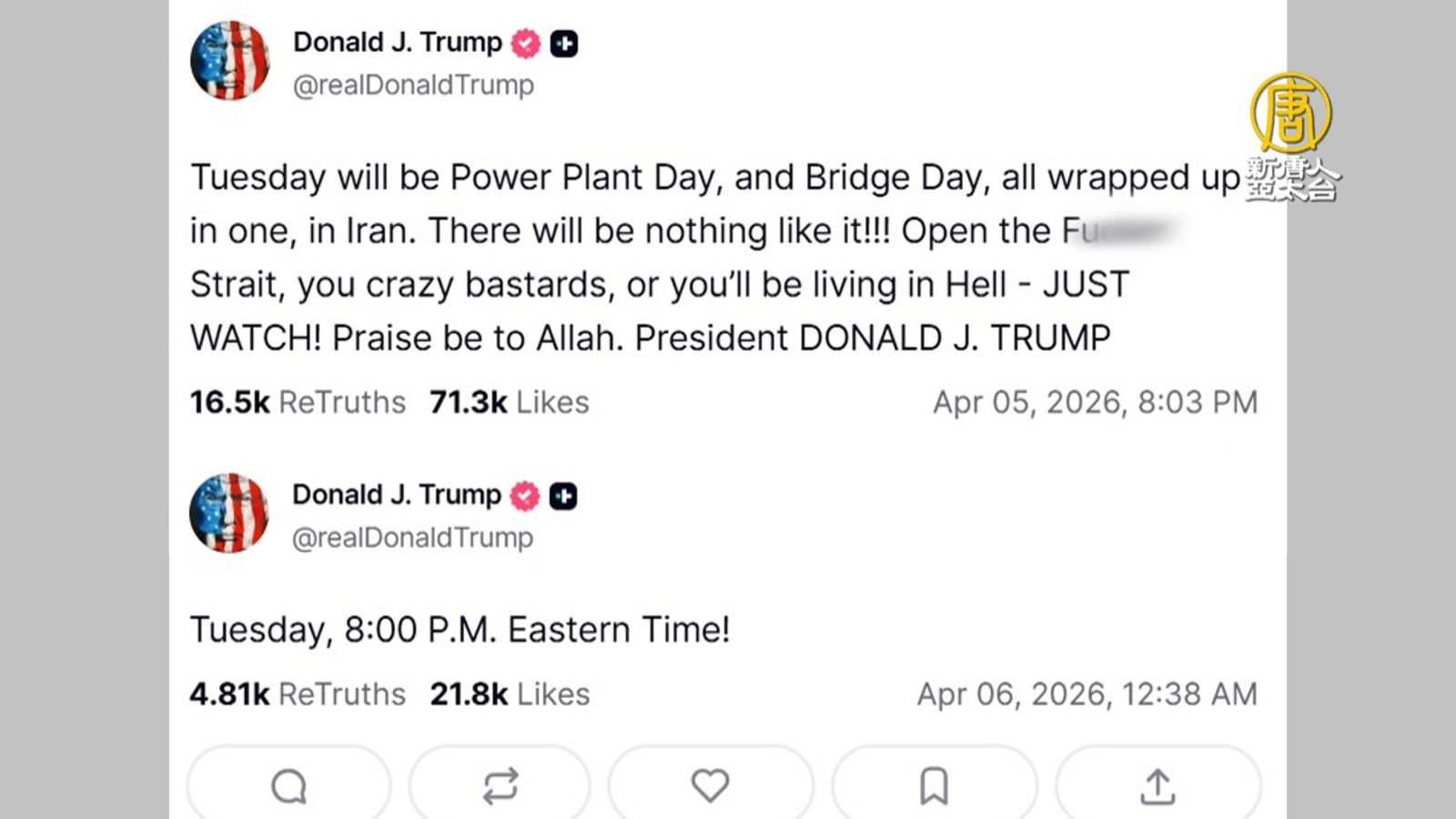Open Donald J. Trump name above Power Plant post

(397, 42)
